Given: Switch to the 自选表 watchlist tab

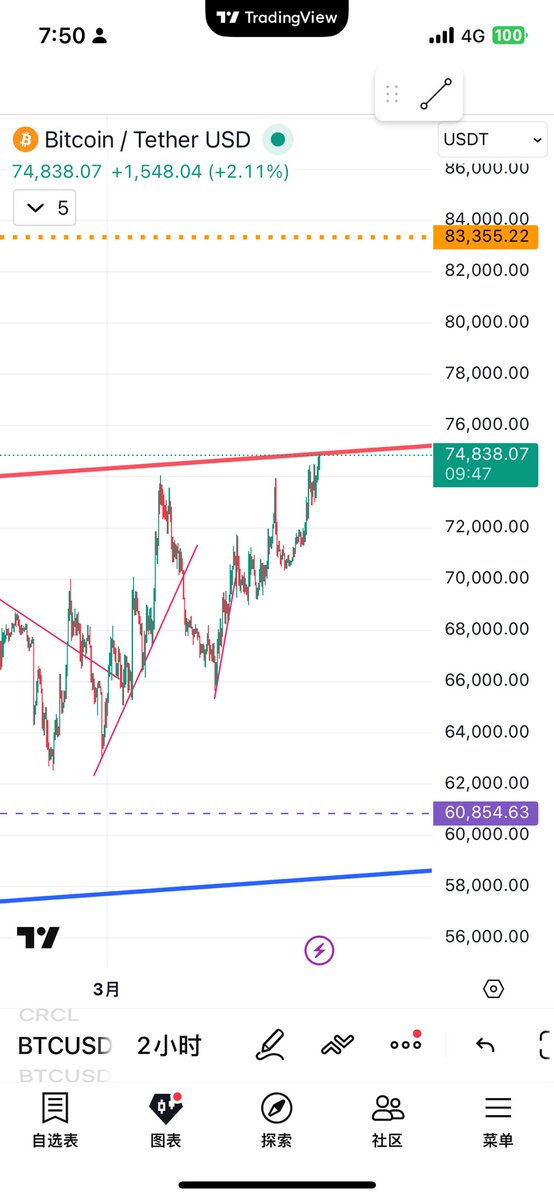Looking at the screenshot, I should click(55, 1120).
